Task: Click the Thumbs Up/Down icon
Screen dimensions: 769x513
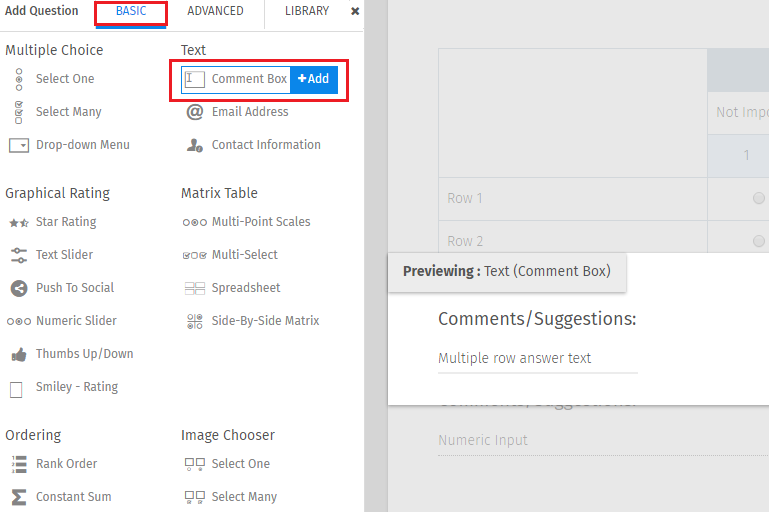Action: 19,354
